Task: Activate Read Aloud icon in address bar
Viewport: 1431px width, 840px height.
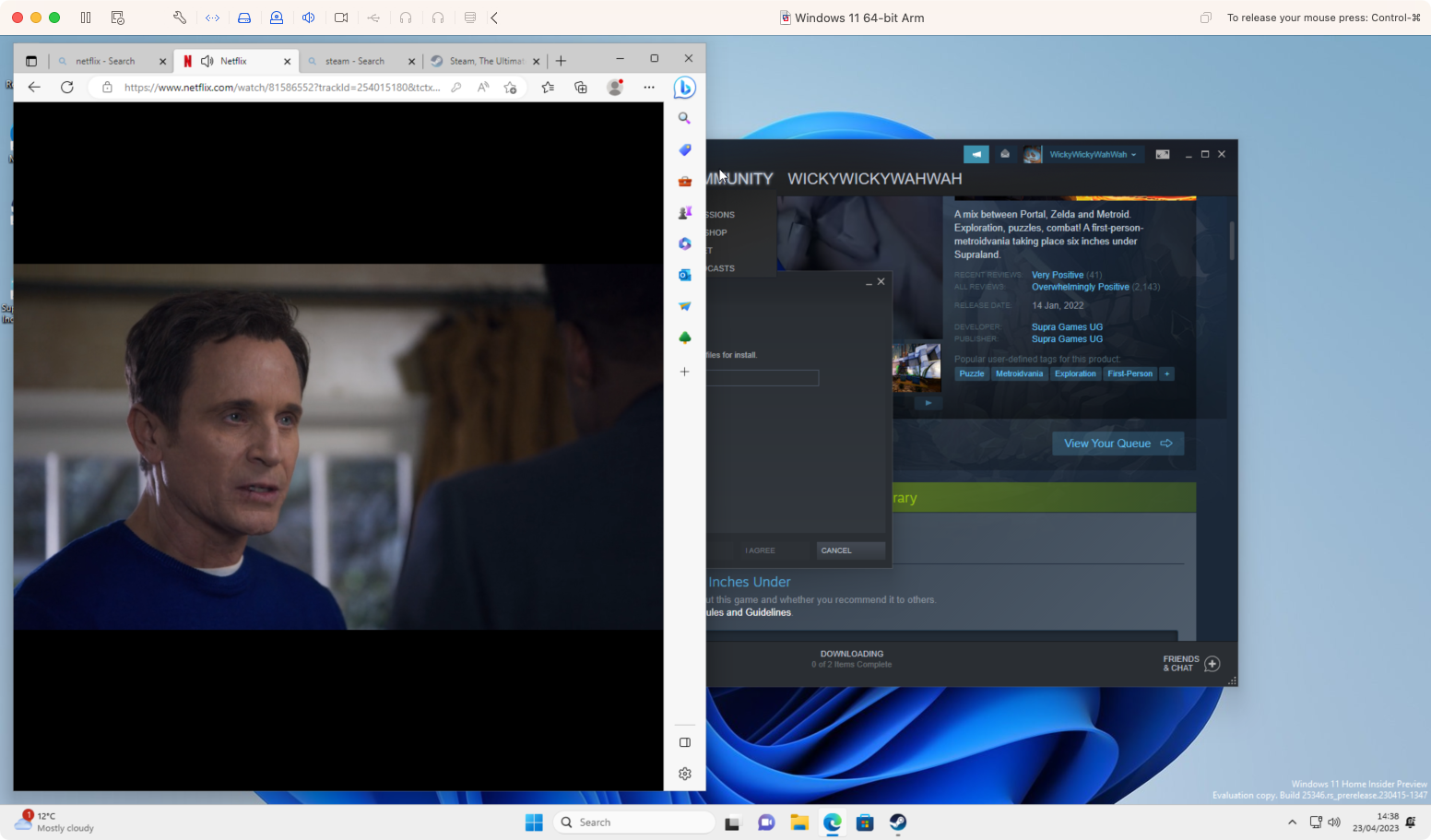Action: 483,87
